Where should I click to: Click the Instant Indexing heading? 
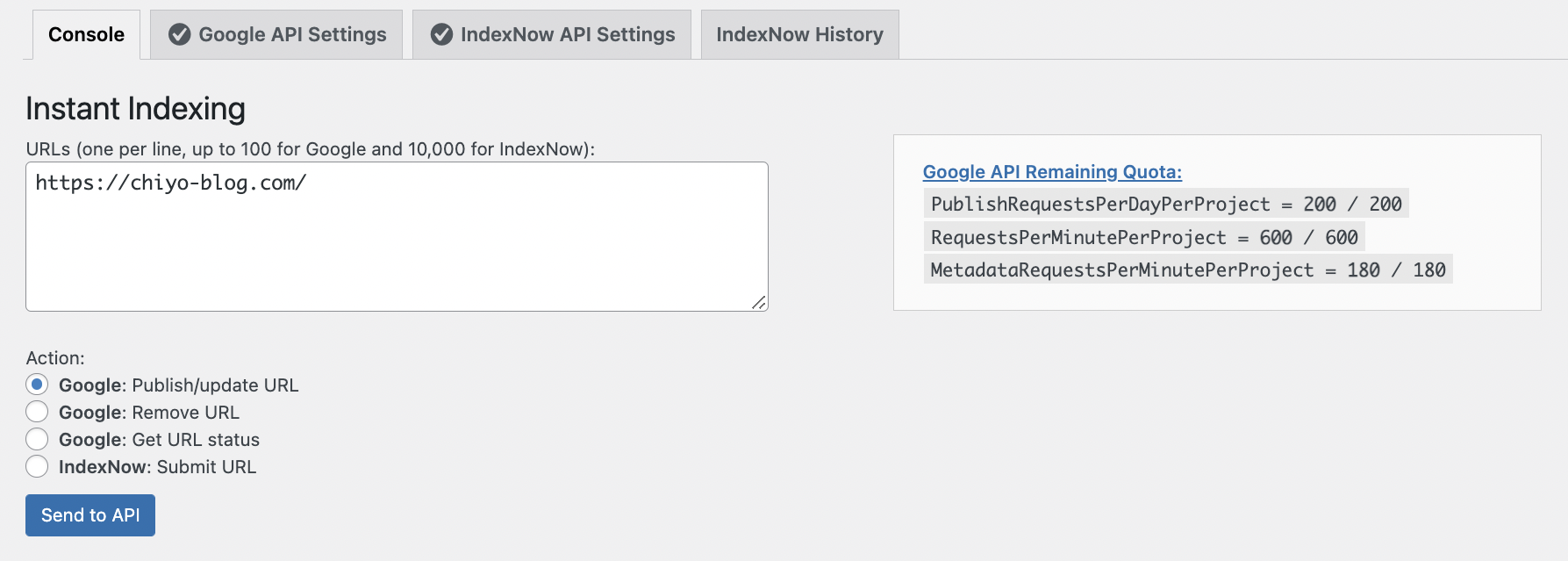pyautogui.click(x=135, y=109)
